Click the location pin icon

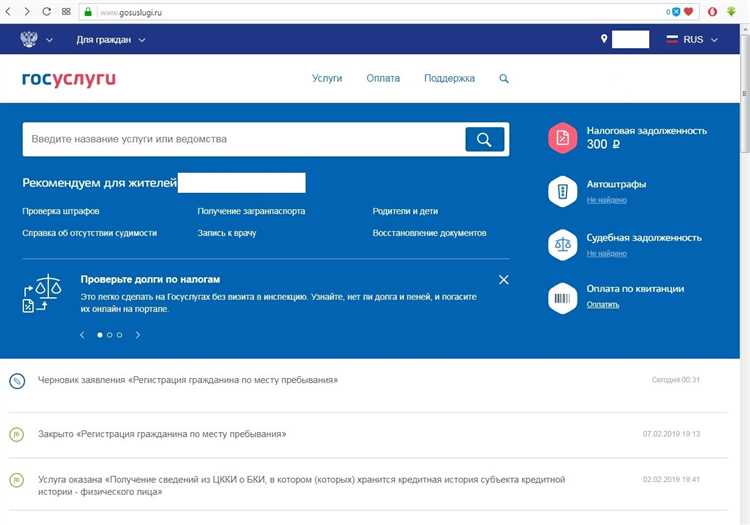coord(604,39)
